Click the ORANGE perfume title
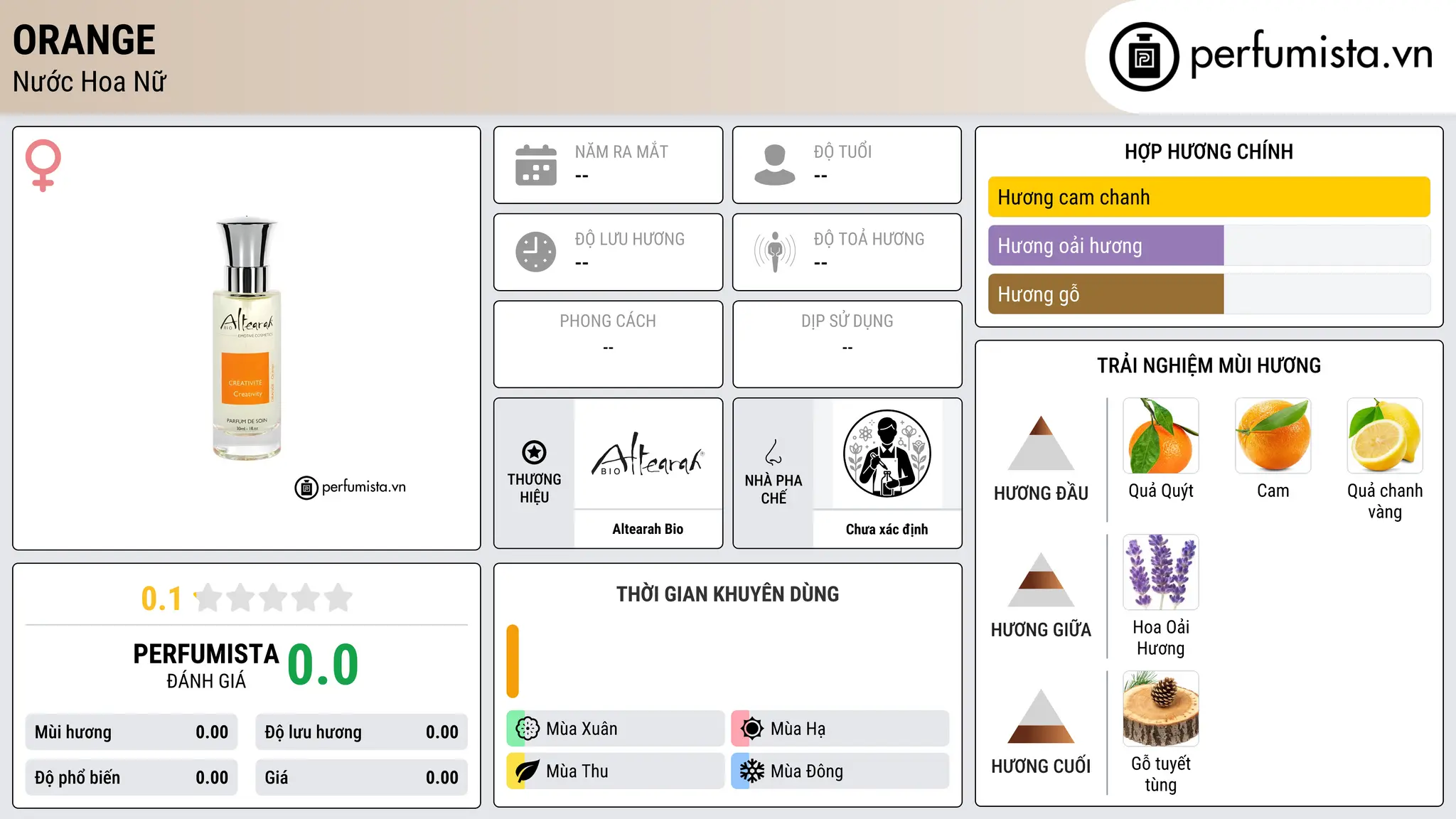1456x819 pixels. point(84,40)
